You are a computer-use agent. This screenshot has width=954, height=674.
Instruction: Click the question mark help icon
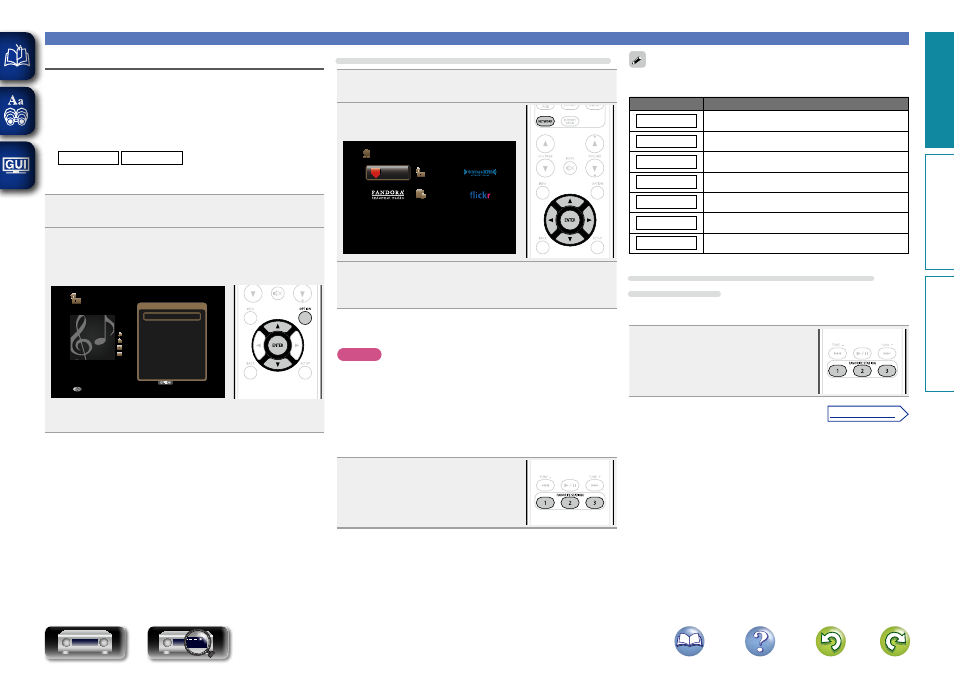(760, 641)
